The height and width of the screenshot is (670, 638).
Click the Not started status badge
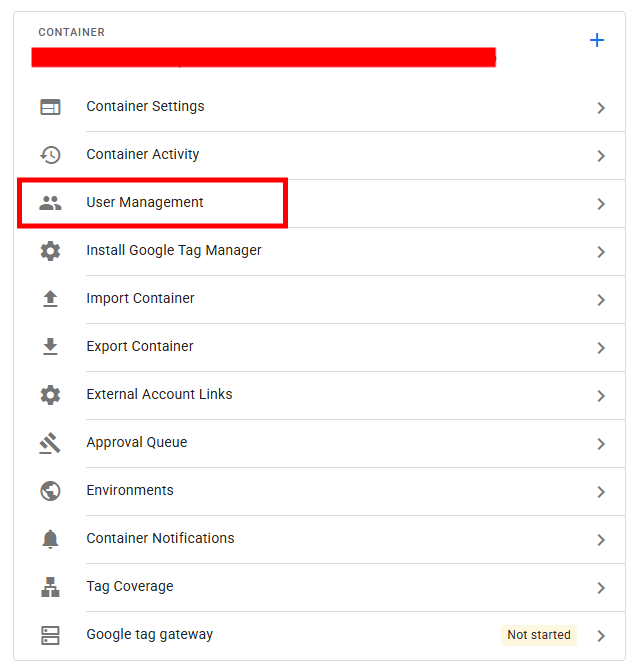pos(539,635)
